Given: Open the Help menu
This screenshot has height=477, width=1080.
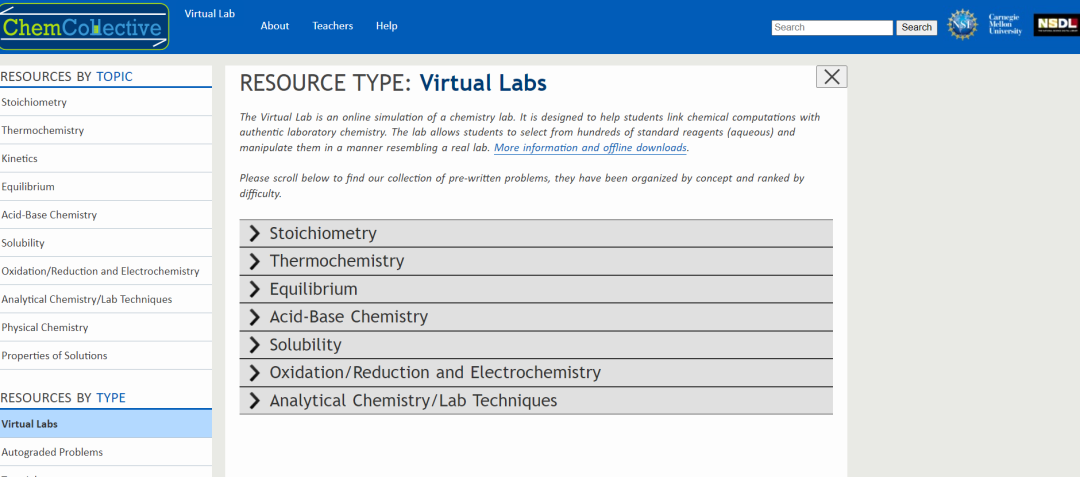Looking at the screenshot, I should (x=386, y=26).
